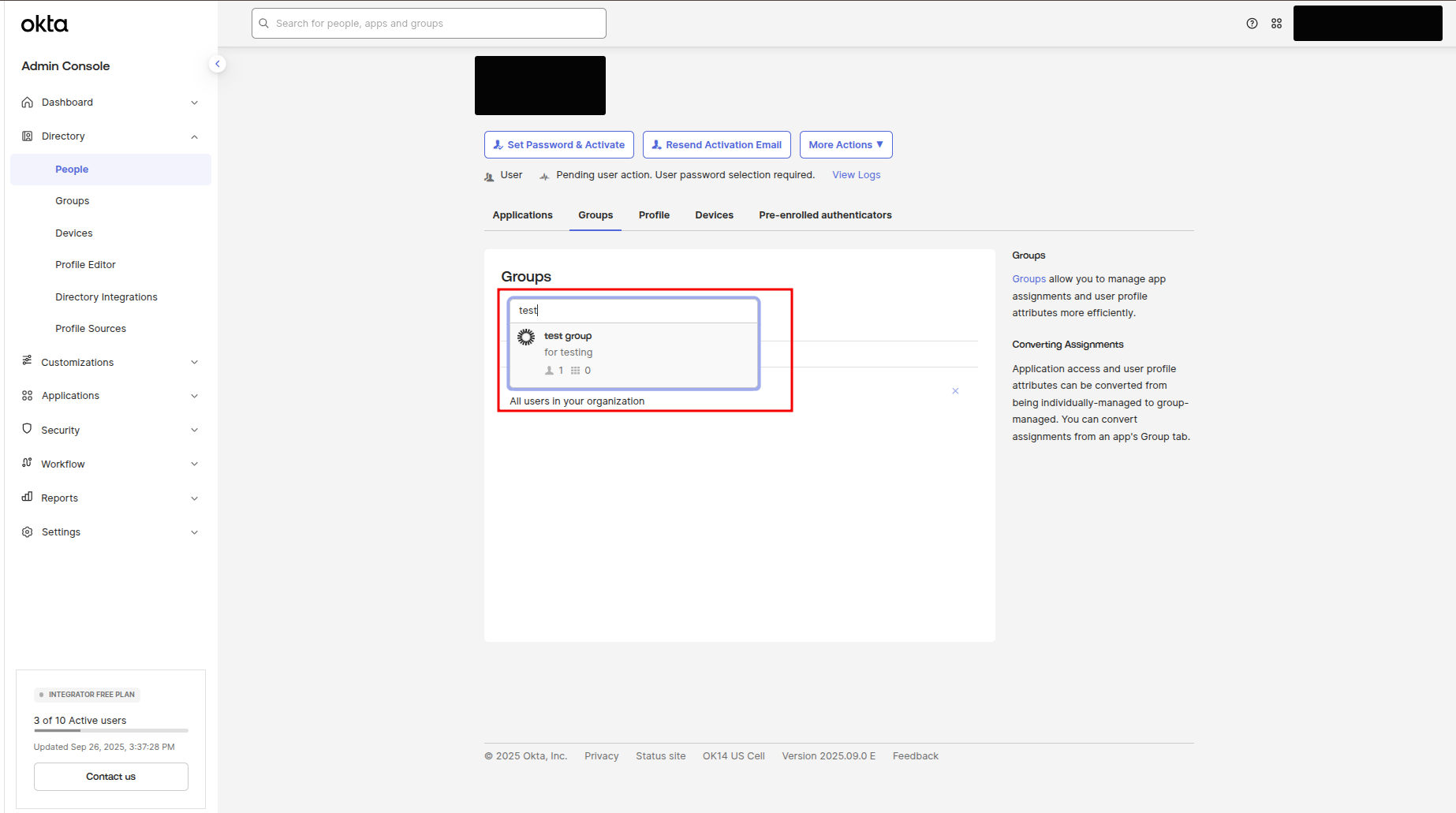Click the Reports chart icon
The width and height of the screenshot is (1456, 813).
(28, 497)
